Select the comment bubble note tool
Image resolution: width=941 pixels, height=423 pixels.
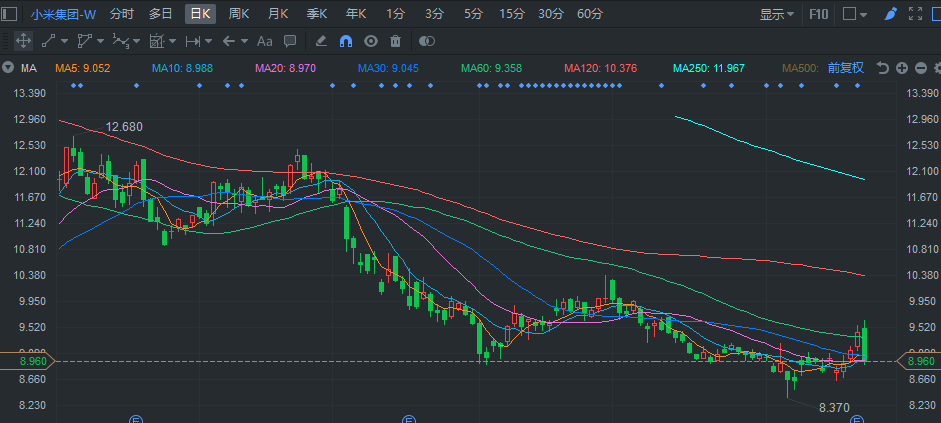pos(290,41)
